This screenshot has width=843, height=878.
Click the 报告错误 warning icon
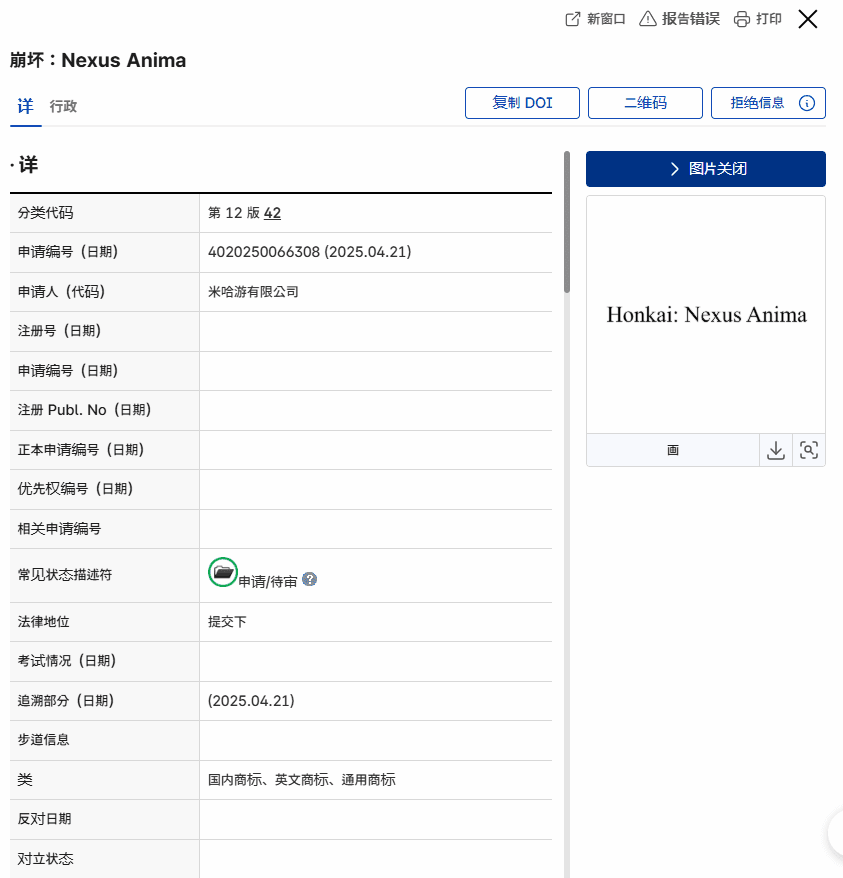tap(649, 18)
